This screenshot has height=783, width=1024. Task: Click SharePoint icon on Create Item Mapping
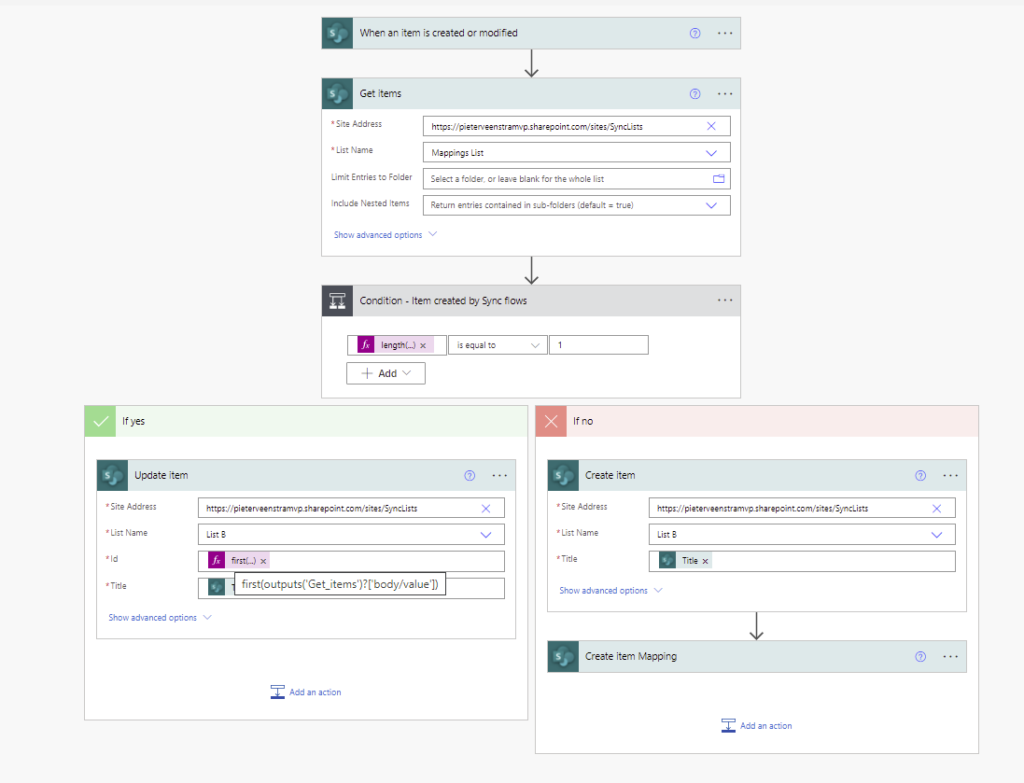point(563,656)
